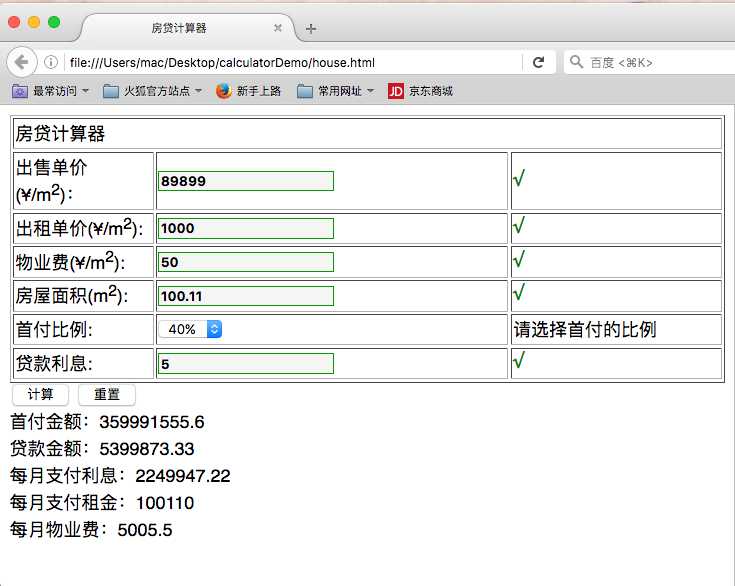Click the browser back arrow button
This screenshot has width=735, height=586.
pos(22,62)
